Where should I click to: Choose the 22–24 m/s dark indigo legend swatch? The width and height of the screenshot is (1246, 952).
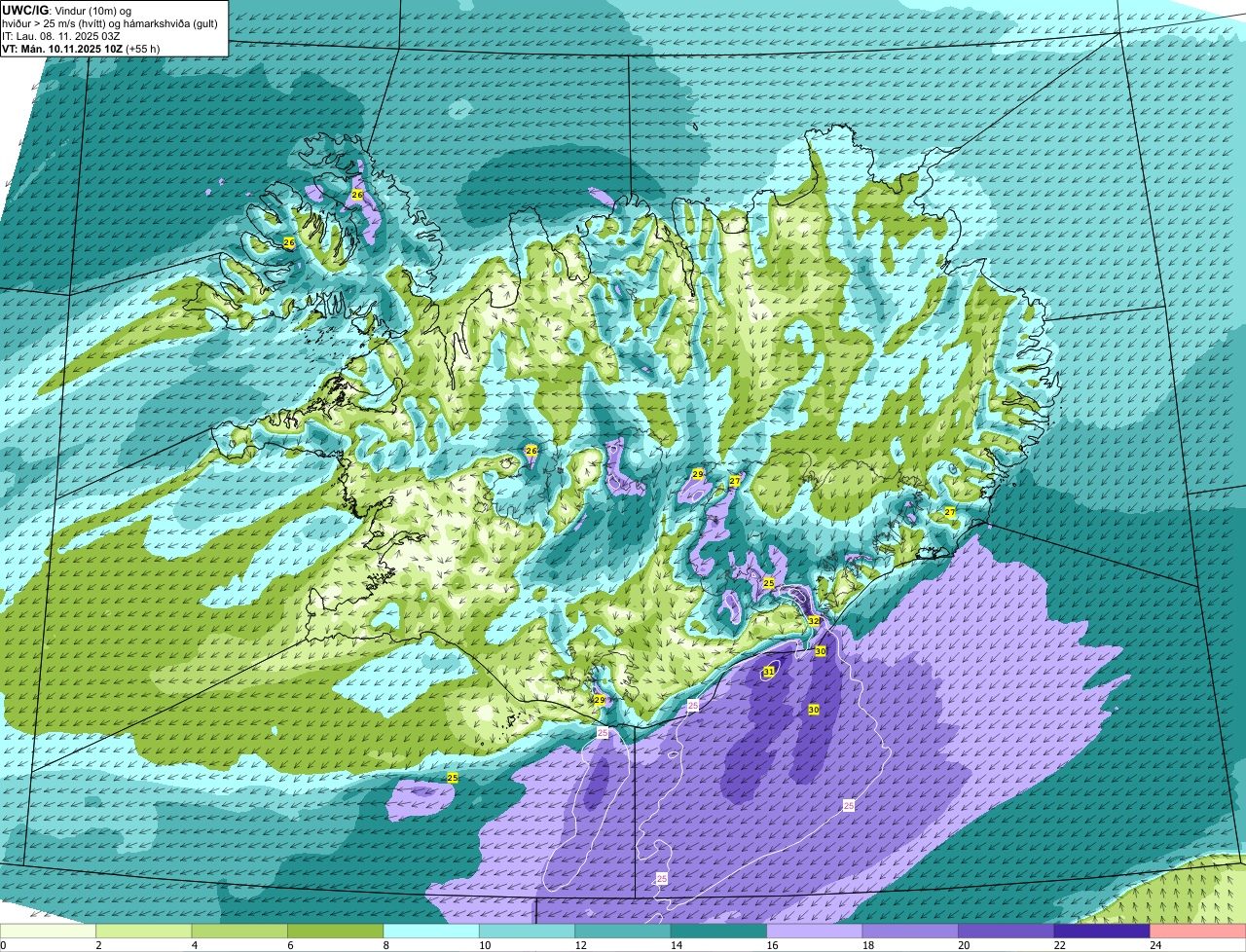pos(1103,931)
